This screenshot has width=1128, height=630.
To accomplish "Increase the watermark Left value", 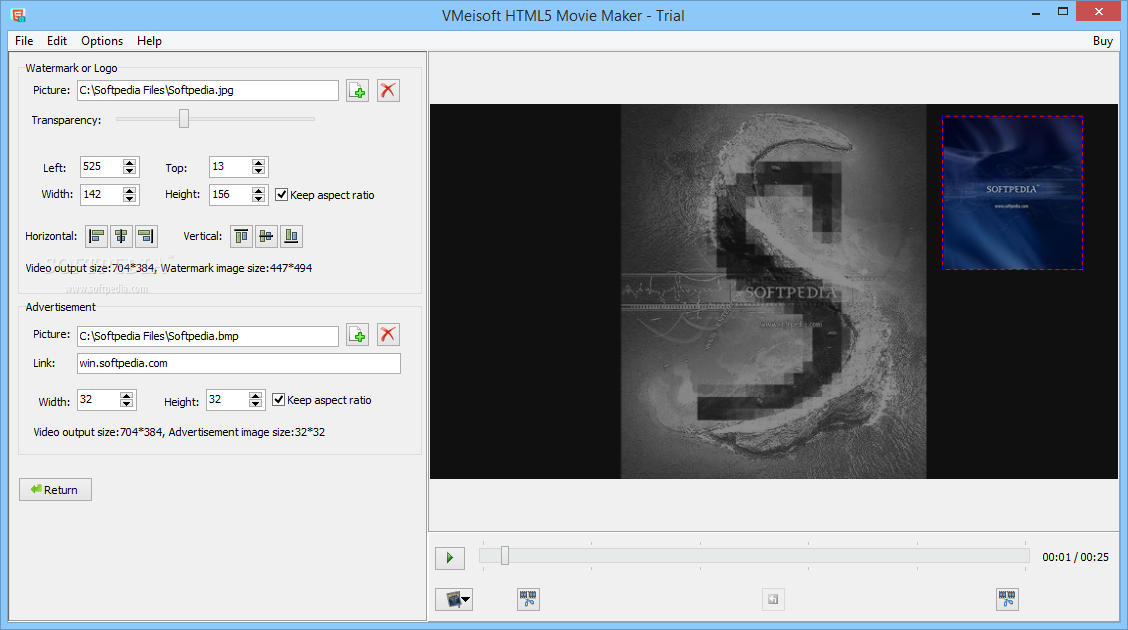I will pyautogui.click(x=129, y=163).
